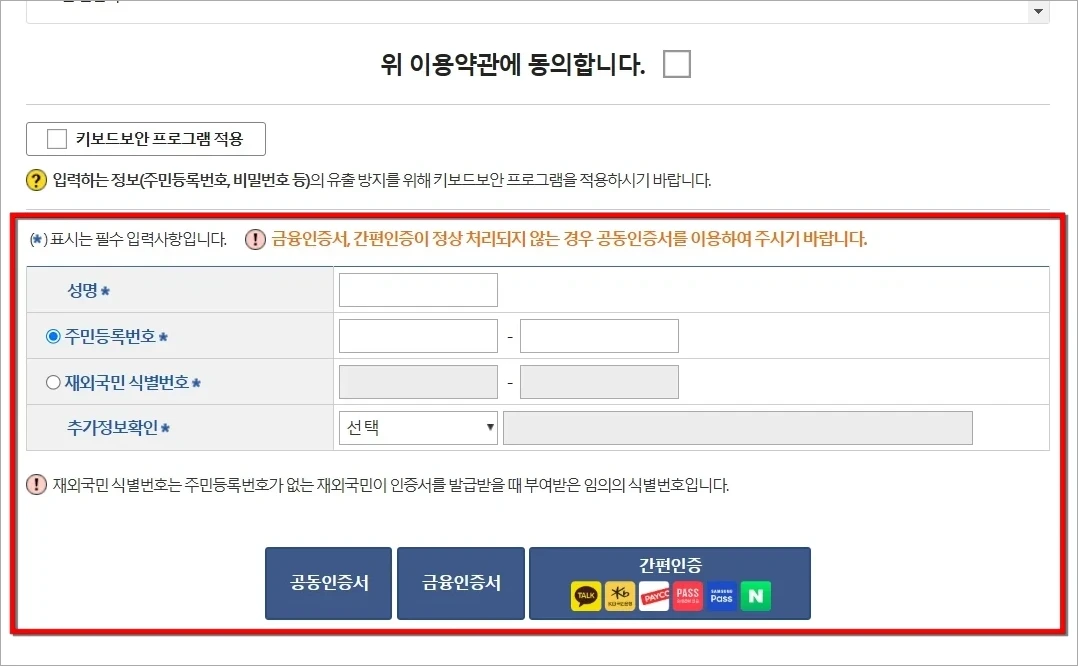
Task: Open the 선택 dropdown under 추가정보확인
Action: (417, 427)
